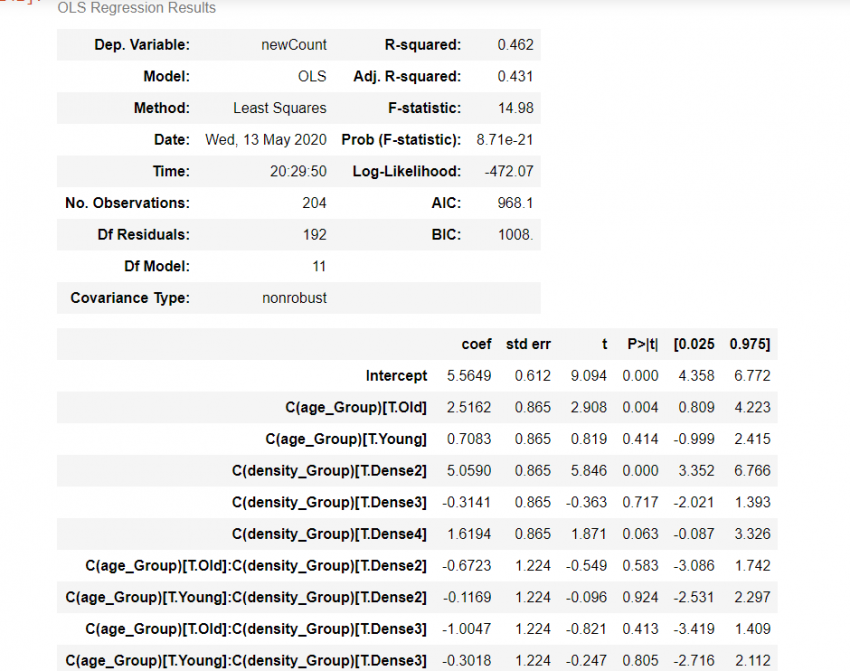Select the Dep. Variable value newCount
The image size is (850, 671).
(293, 45)
